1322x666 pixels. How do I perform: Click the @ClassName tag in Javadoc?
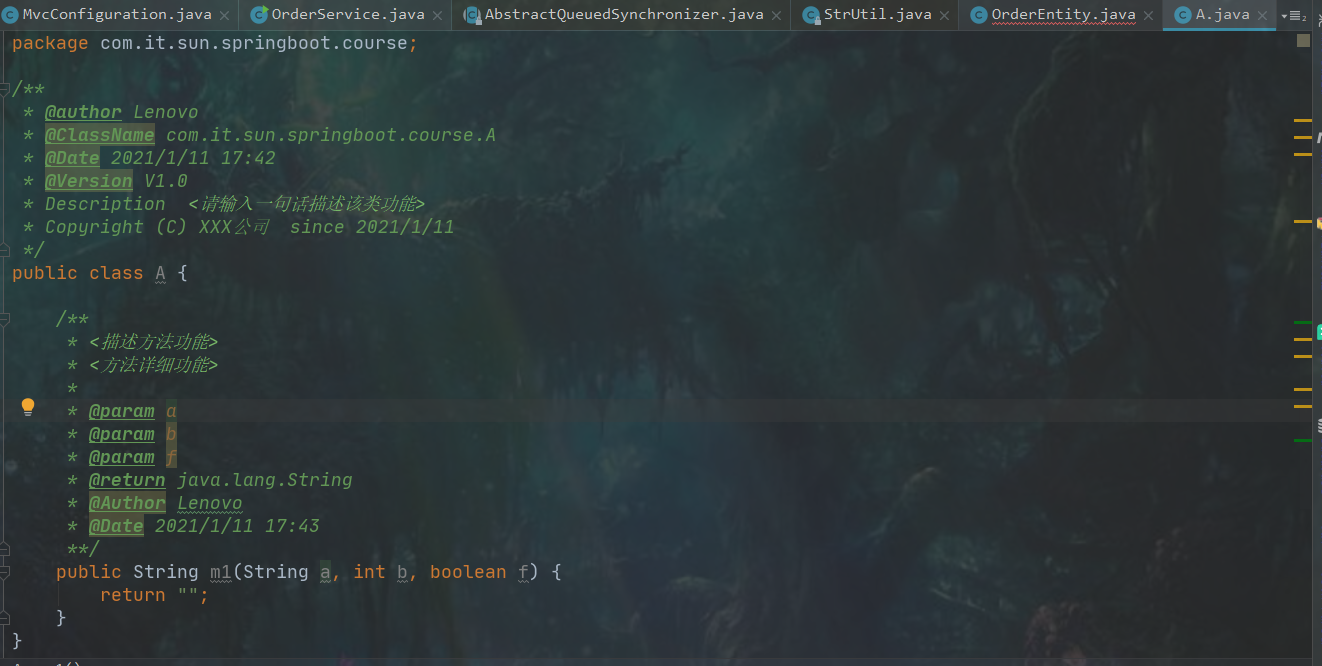tap(99, 135)
